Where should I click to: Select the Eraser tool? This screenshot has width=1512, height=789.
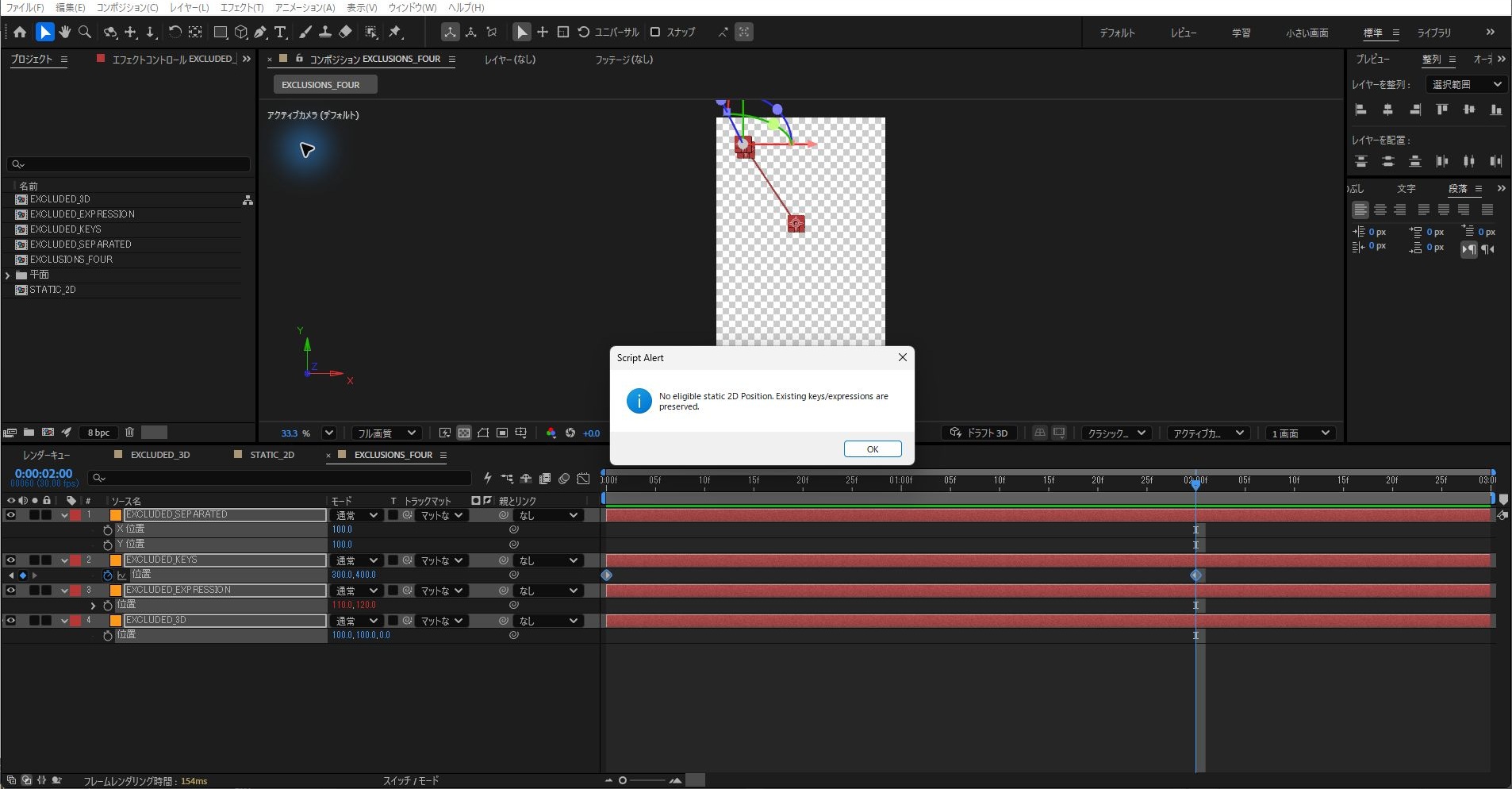click(x=345, y=32)
